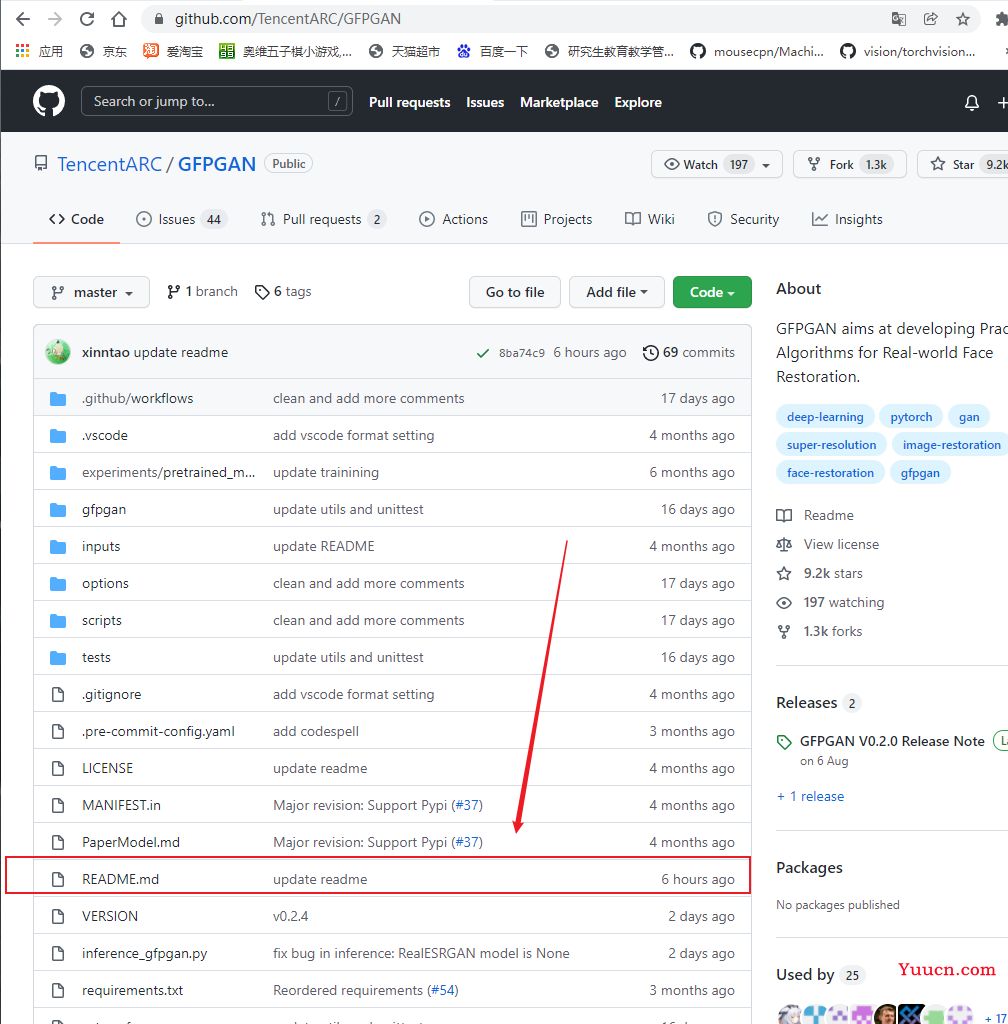Open inference_gfpgan.py file
Viewport: 1008px width, 1024px height.
(x=144, y=953)
